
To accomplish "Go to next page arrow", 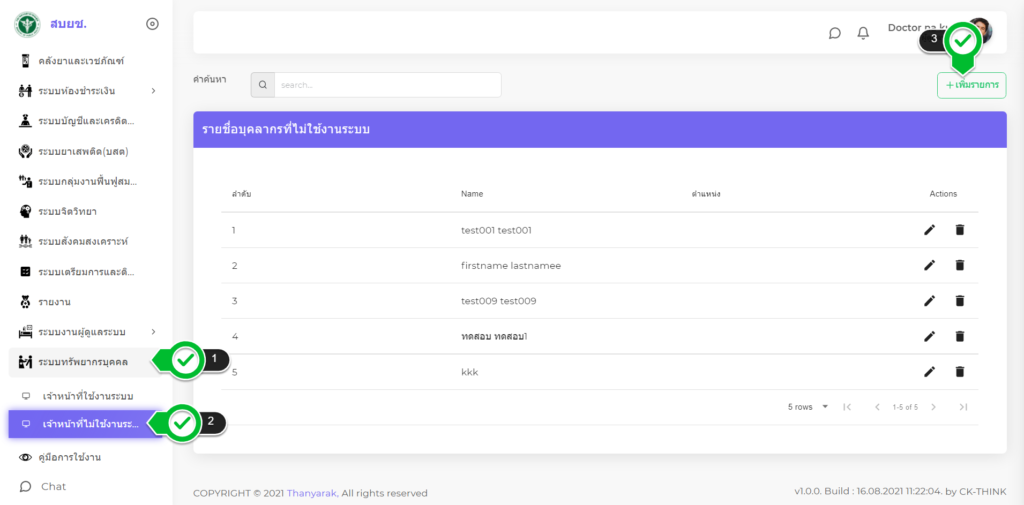I will 933,407.
